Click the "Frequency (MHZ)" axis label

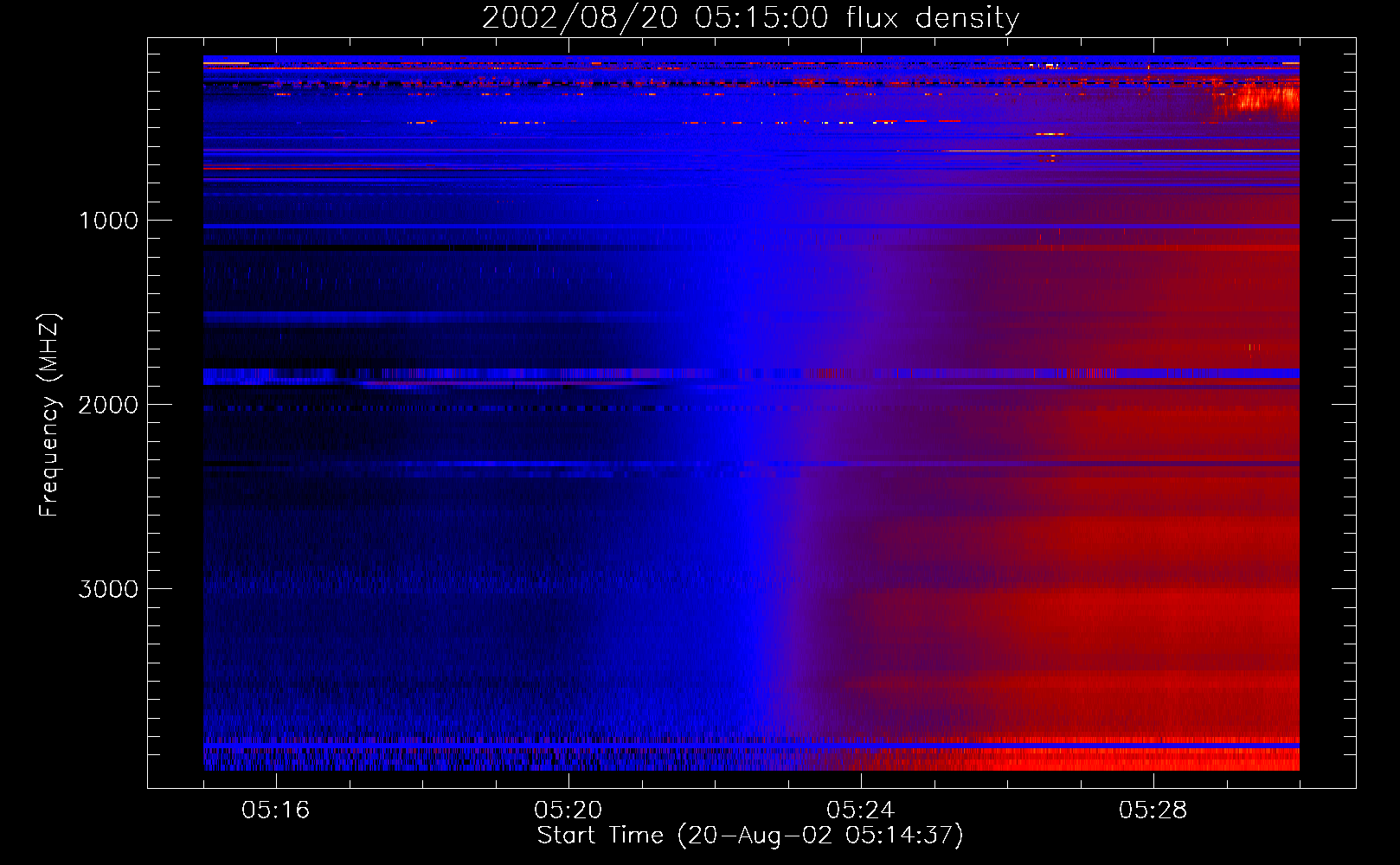[49, 415]
